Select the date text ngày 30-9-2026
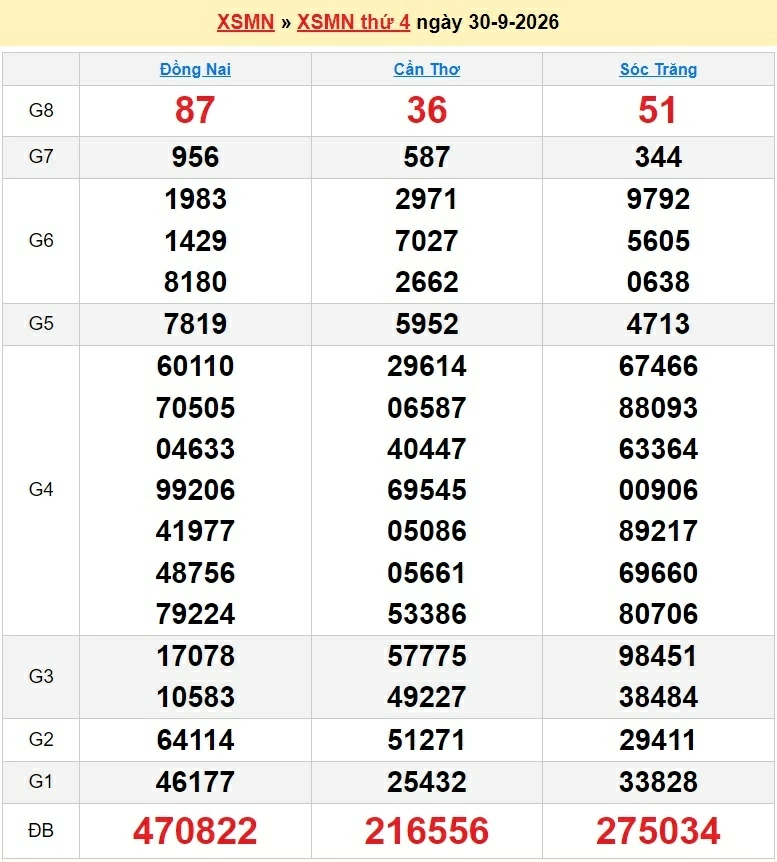This screenshot has height=862, width=777. coord(488,22)
